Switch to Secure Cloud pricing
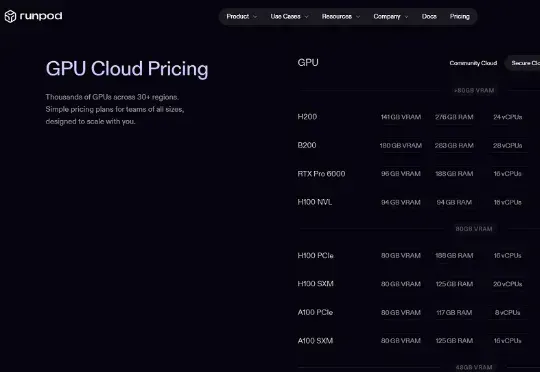This screenshot has width=540, height=372. (x=523, y=63)
